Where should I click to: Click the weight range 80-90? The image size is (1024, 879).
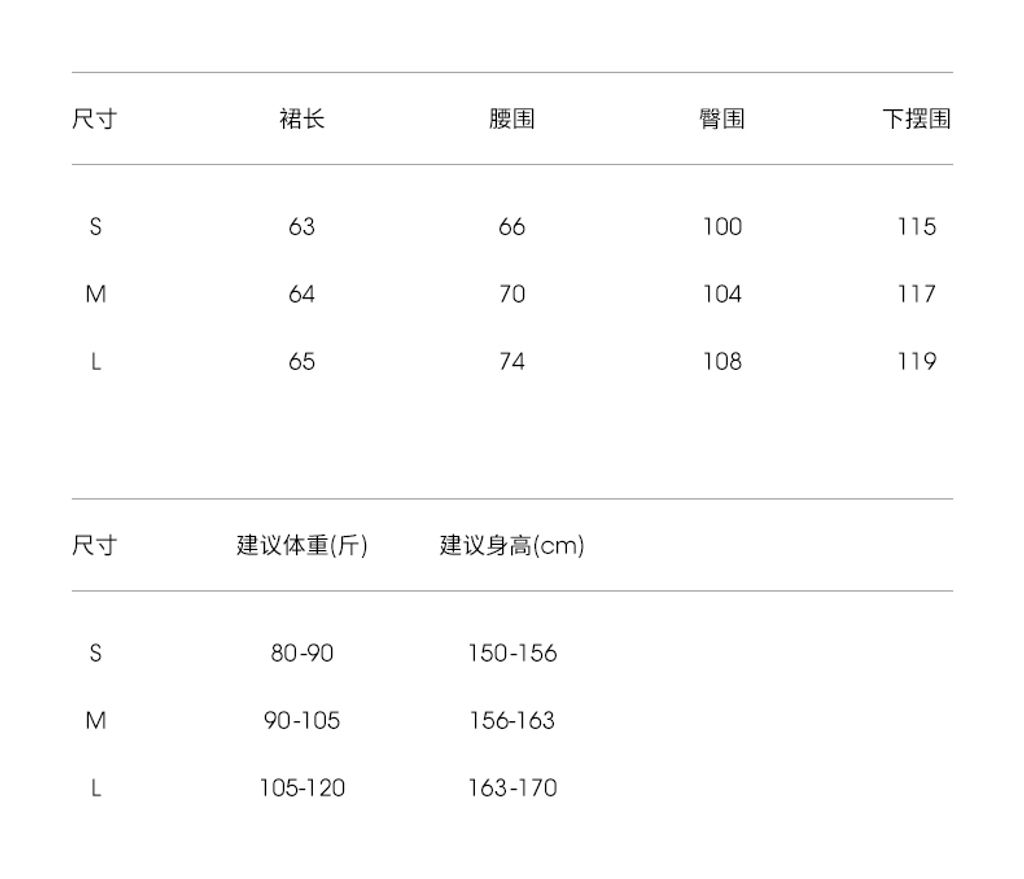click(301, 653)
